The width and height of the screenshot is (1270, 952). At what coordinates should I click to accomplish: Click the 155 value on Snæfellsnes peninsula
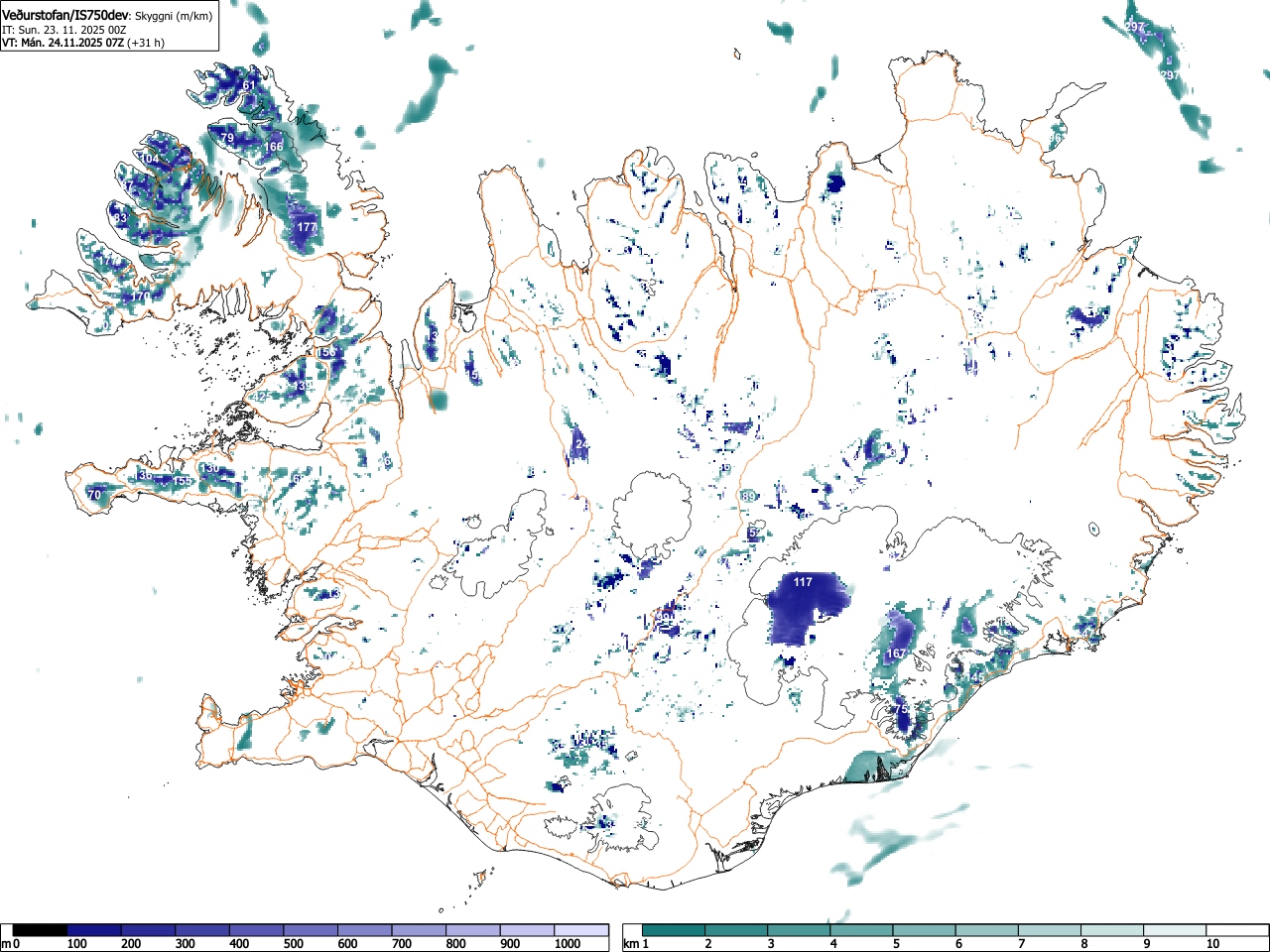183,481
